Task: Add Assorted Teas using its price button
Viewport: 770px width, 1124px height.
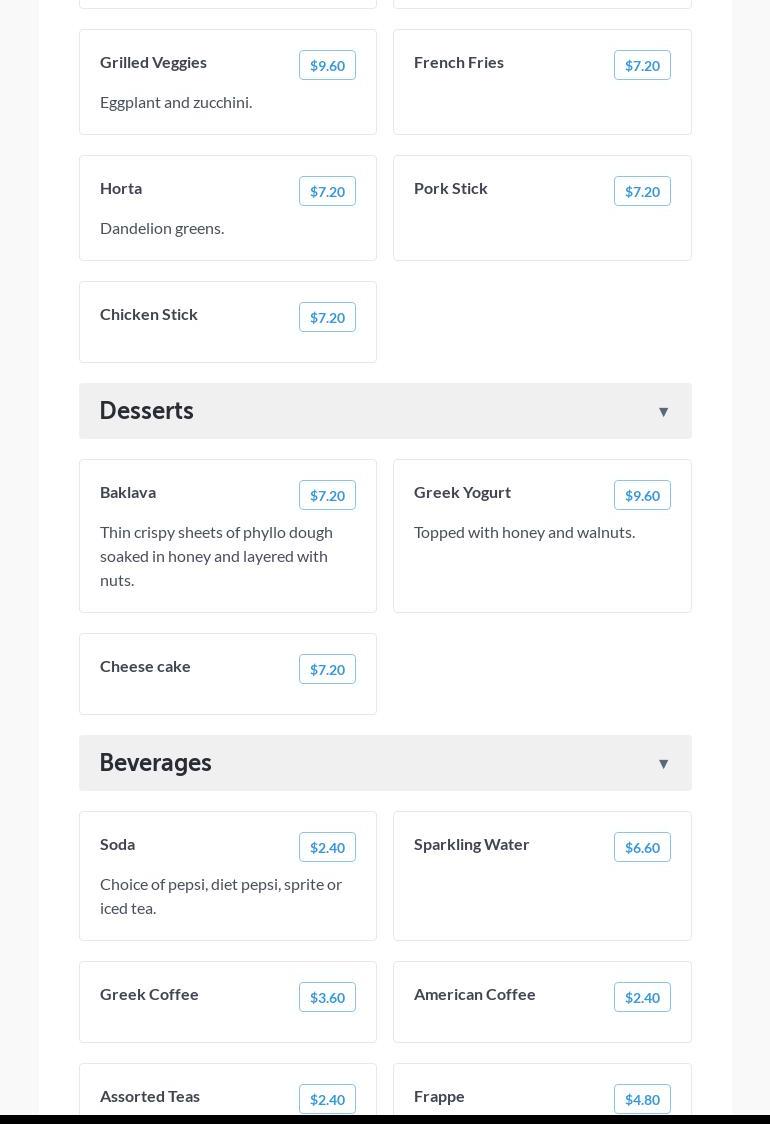Action: (327, 1099)
